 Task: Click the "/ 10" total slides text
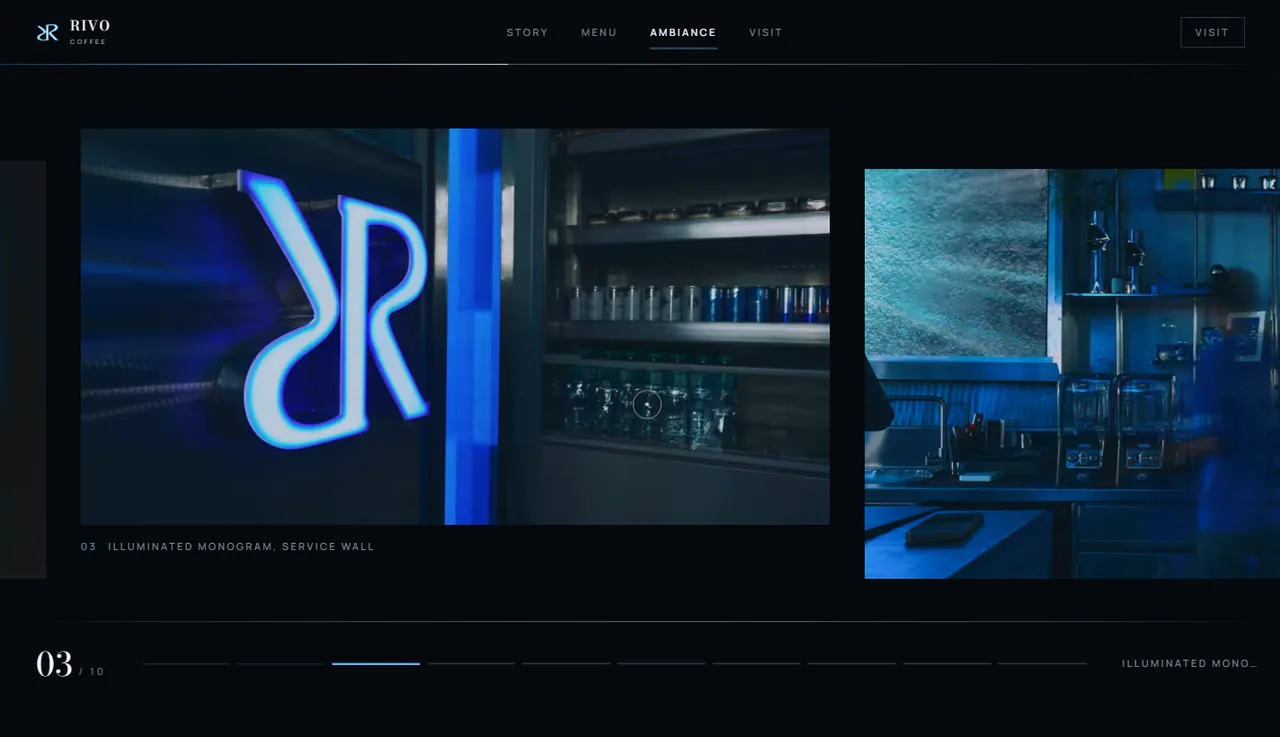[x=92, y=671]
